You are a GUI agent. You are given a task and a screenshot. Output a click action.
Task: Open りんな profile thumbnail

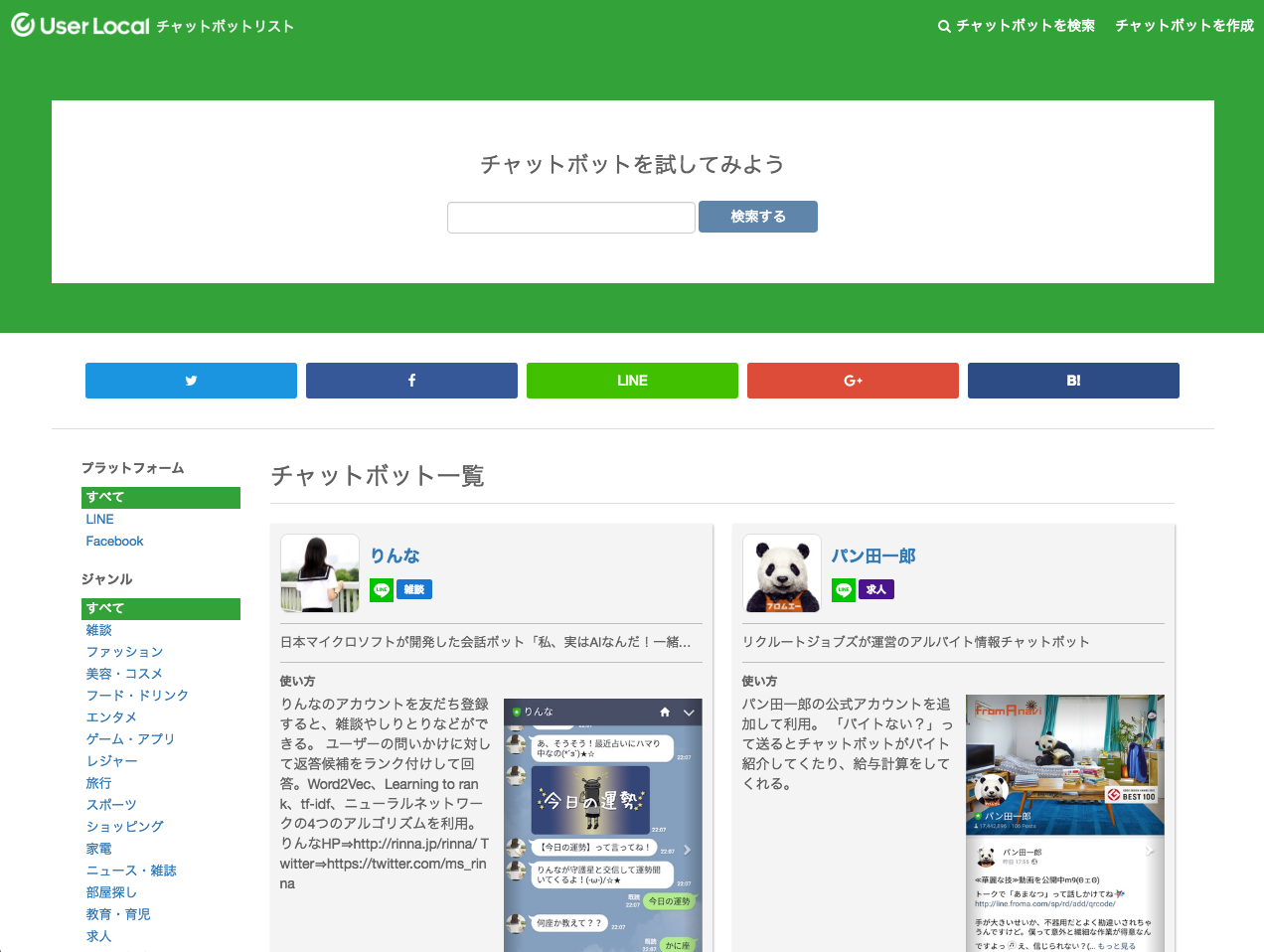320,573
